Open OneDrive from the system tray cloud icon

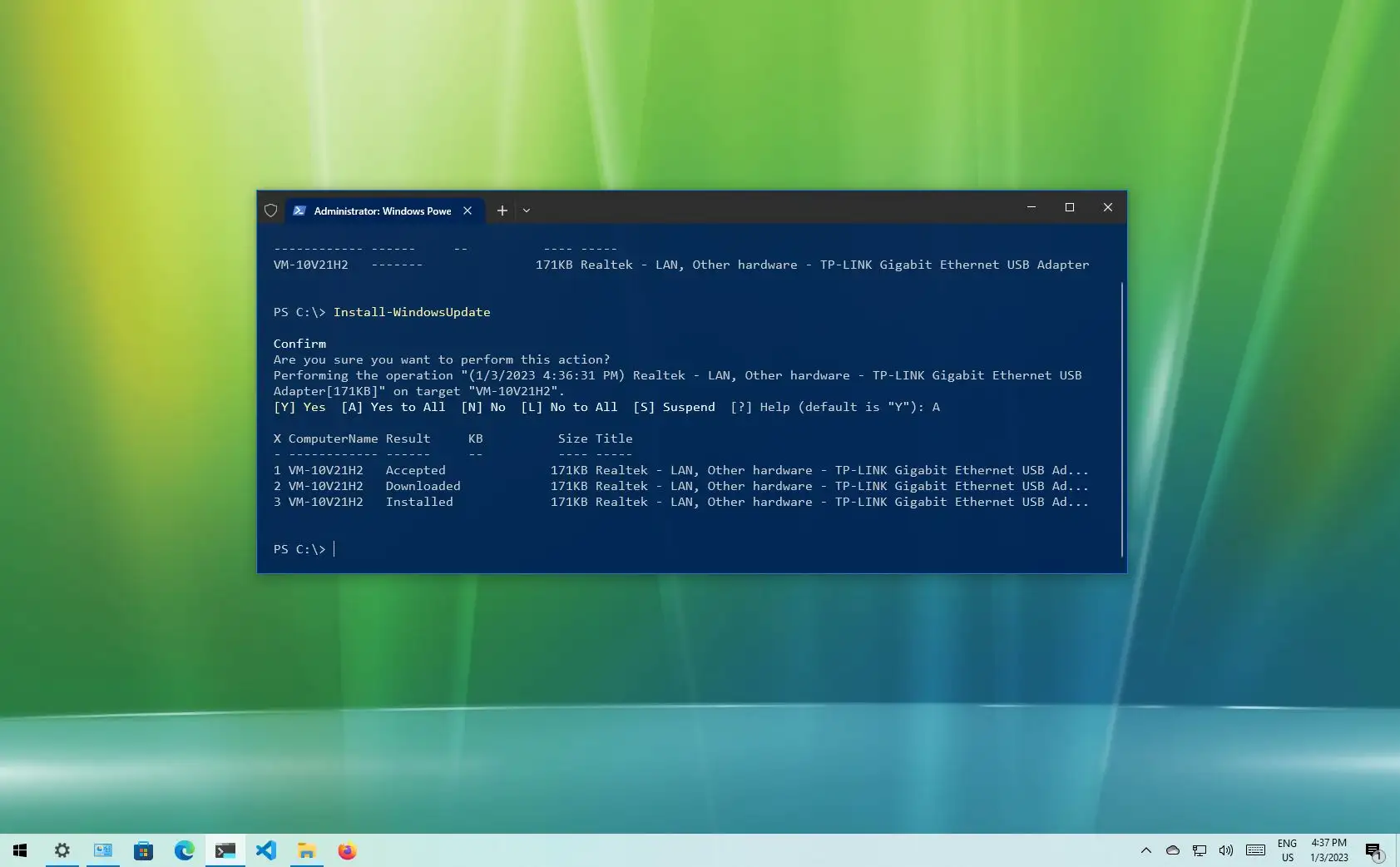click(x=1172, y=850)
